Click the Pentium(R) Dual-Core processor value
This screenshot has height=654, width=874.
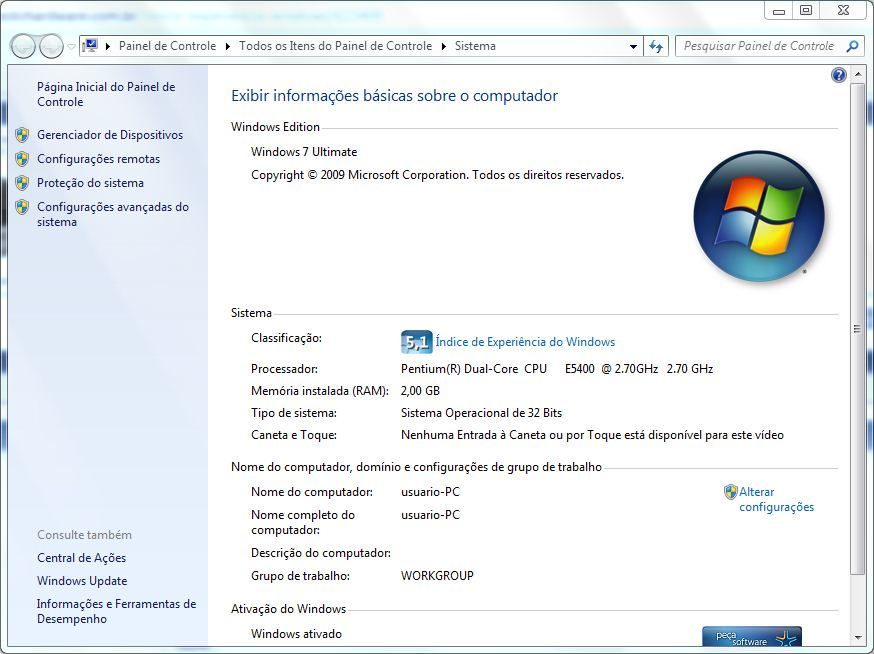pyautogui.click(x=557, y=369)
